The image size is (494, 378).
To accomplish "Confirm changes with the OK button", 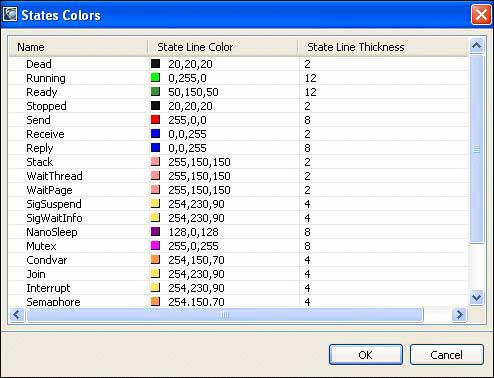I will click(x=366, y=355).
